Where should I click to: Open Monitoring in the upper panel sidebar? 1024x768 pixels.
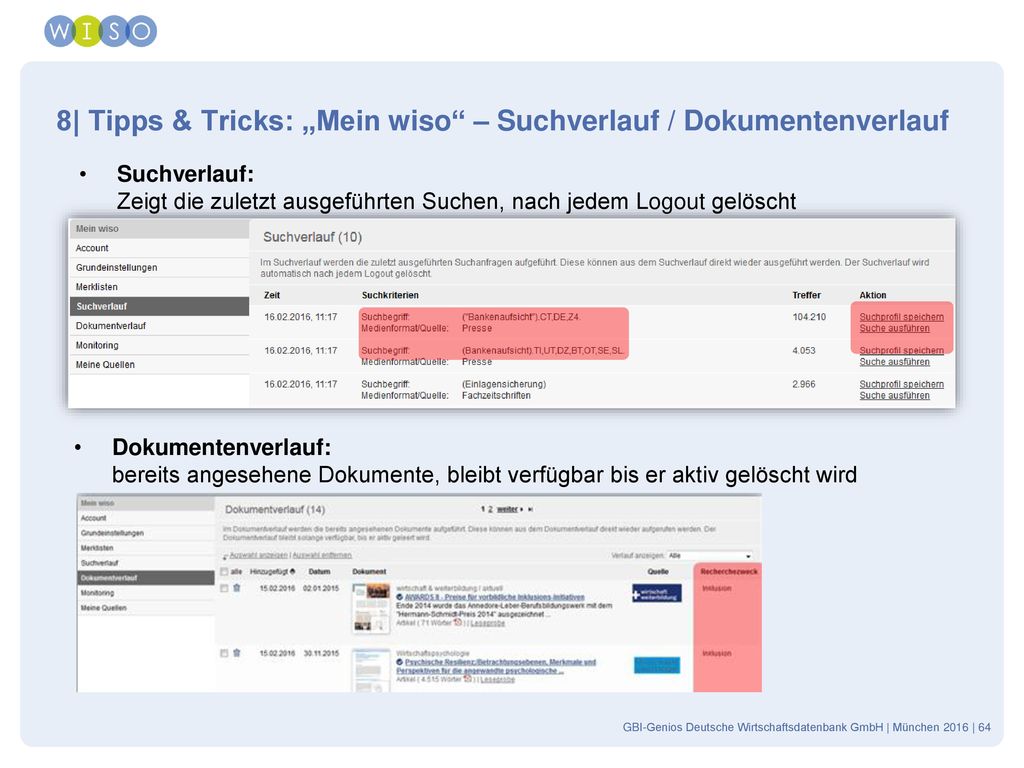tap(97, 345)
